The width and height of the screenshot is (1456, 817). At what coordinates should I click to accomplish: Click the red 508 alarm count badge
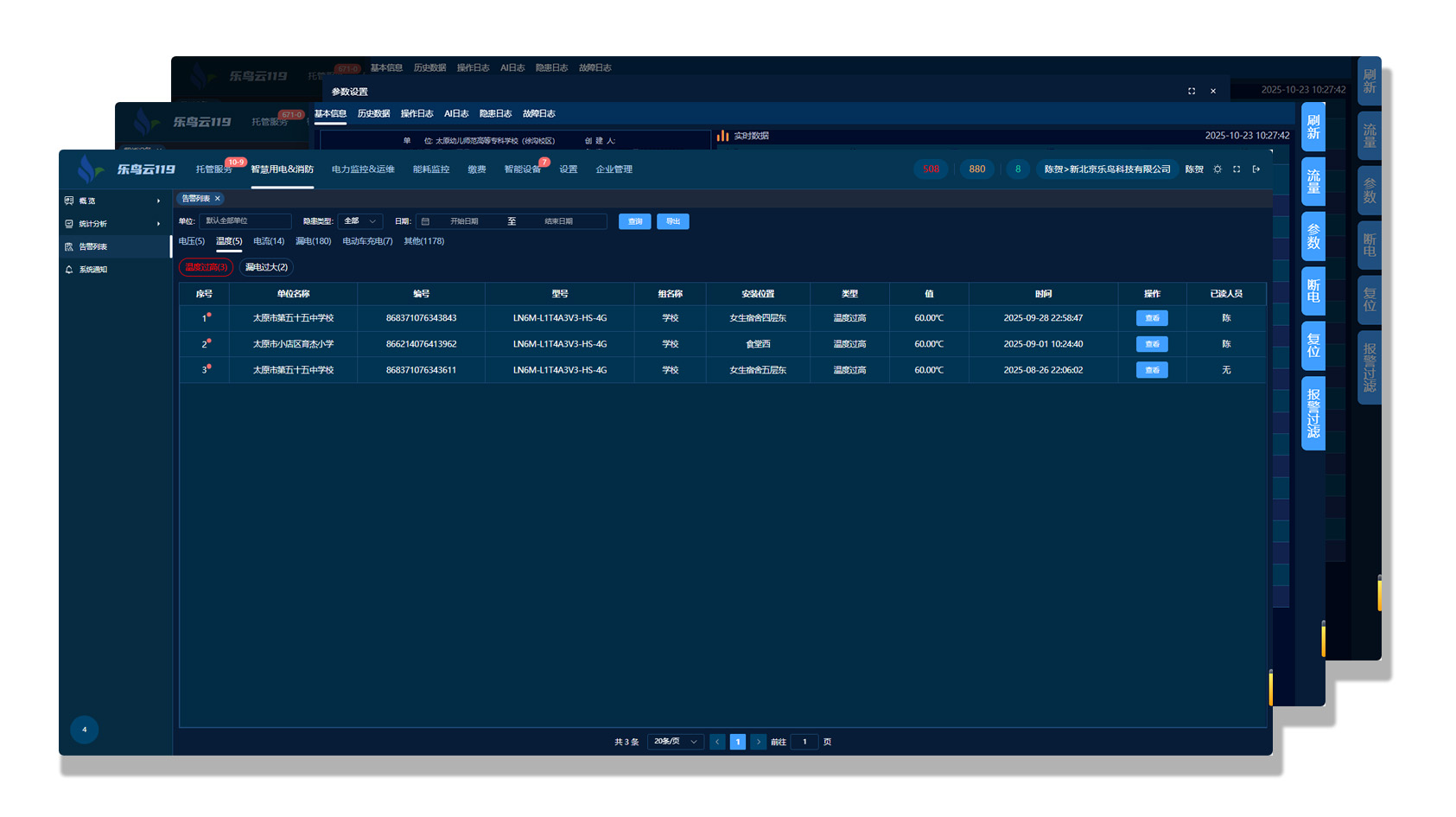[x=931, y=169]
